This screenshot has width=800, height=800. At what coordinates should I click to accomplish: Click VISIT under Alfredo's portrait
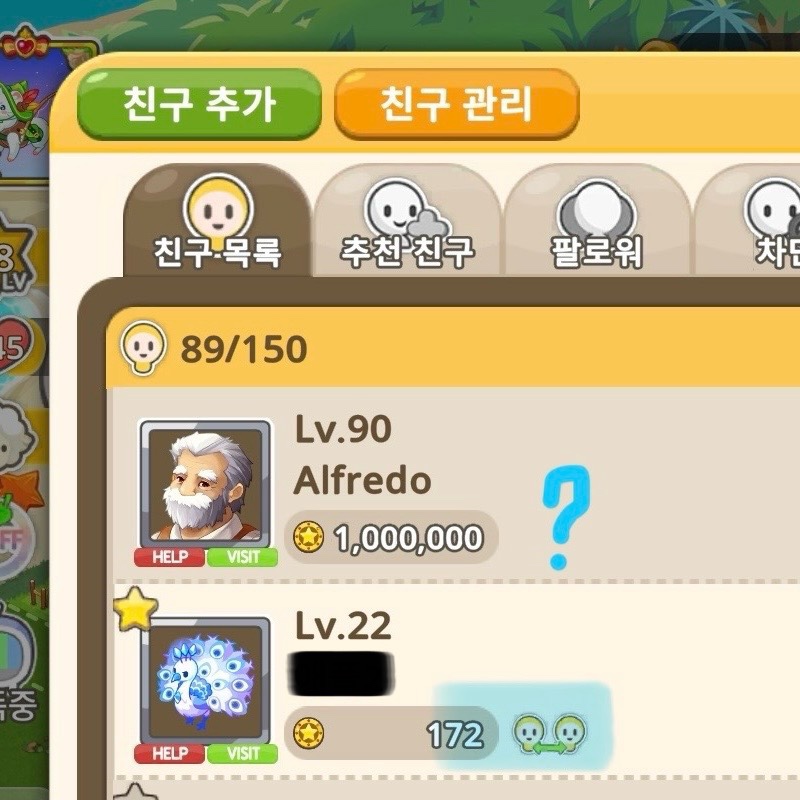tap(243, 557)
